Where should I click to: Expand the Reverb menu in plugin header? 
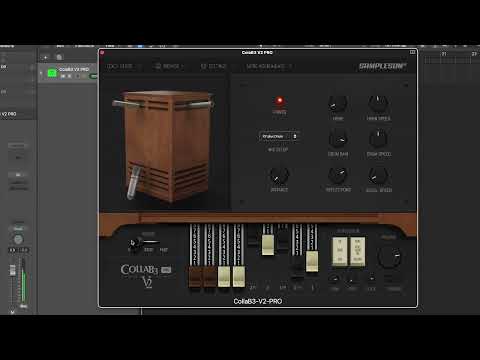point(170,66)
